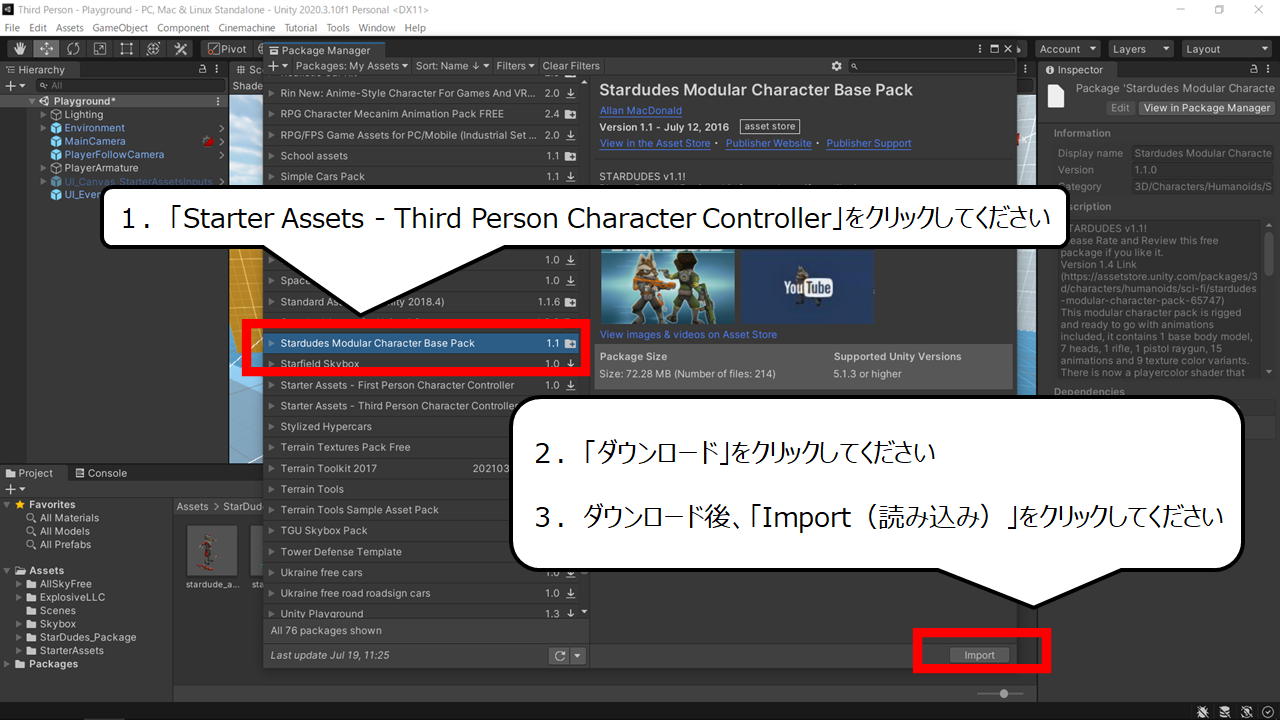Open Package Manager advanced settings gear
Image resolution: width=1280 pixels, height=720 pixels.
[837, 66]
